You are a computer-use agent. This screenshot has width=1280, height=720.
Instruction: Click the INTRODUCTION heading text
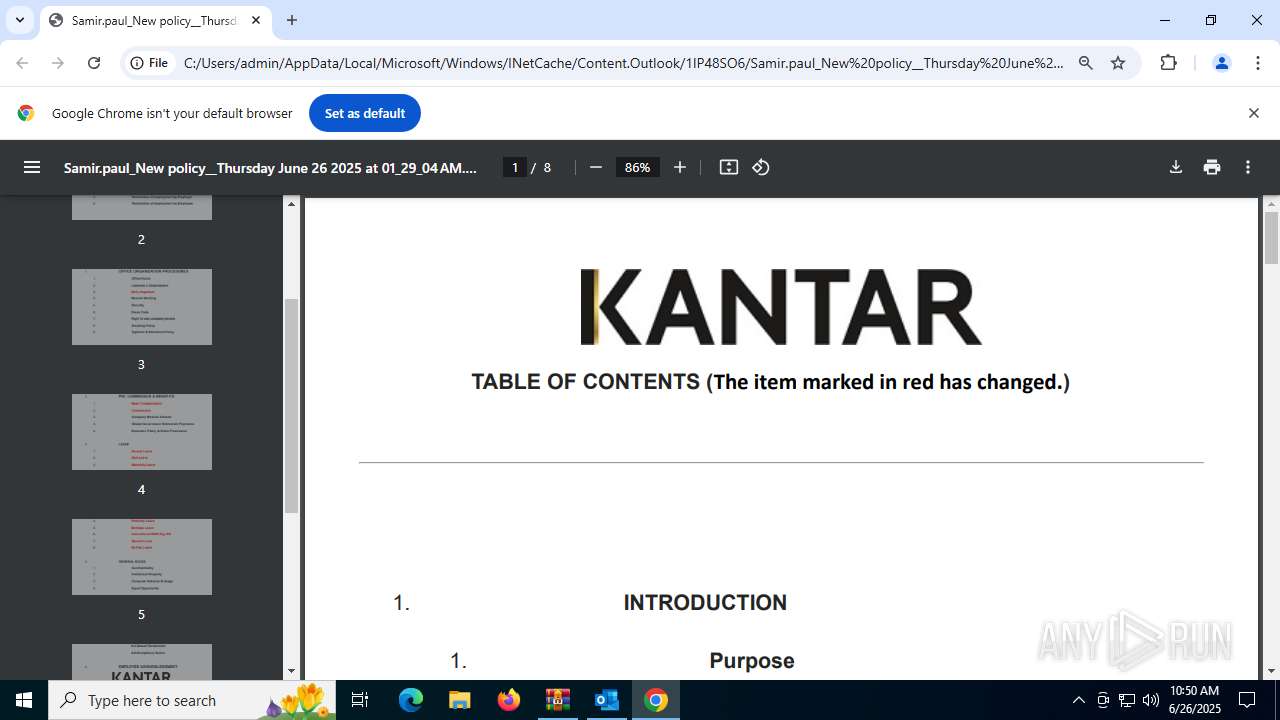click(x=705, y=602)
